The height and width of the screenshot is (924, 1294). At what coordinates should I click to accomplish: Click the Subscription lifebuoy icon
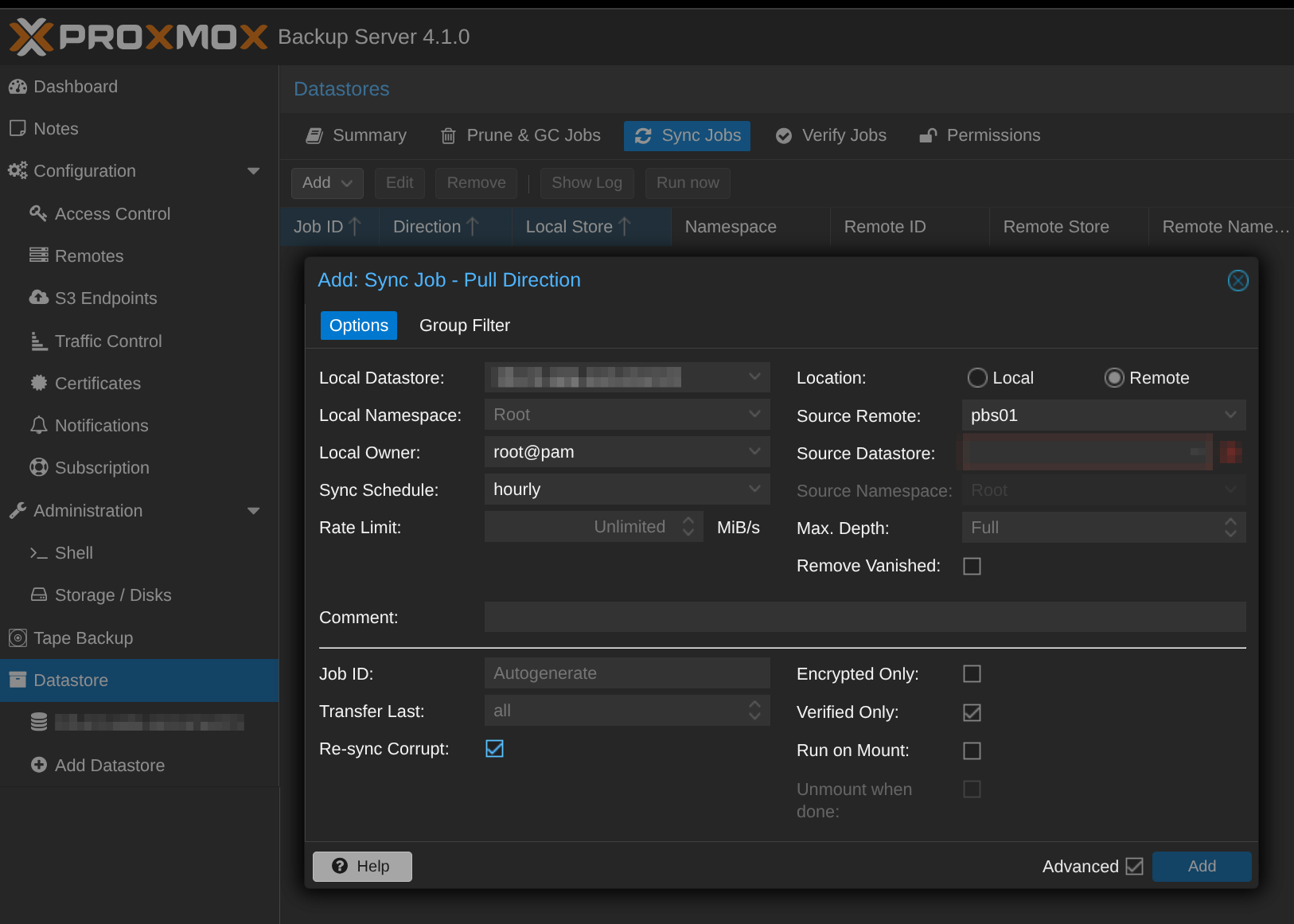pyautogui.click(x=38, y=467)
